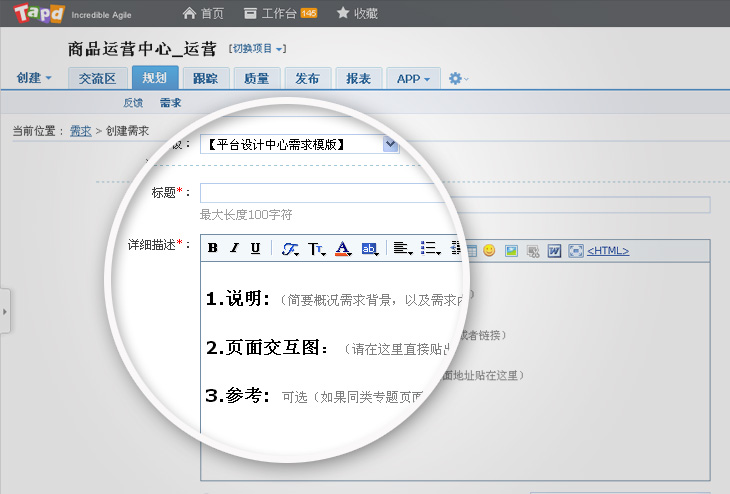Viewport: 730px width, 494px height.
Task: Switch editor to HTML source view
Action: [608, 251]
